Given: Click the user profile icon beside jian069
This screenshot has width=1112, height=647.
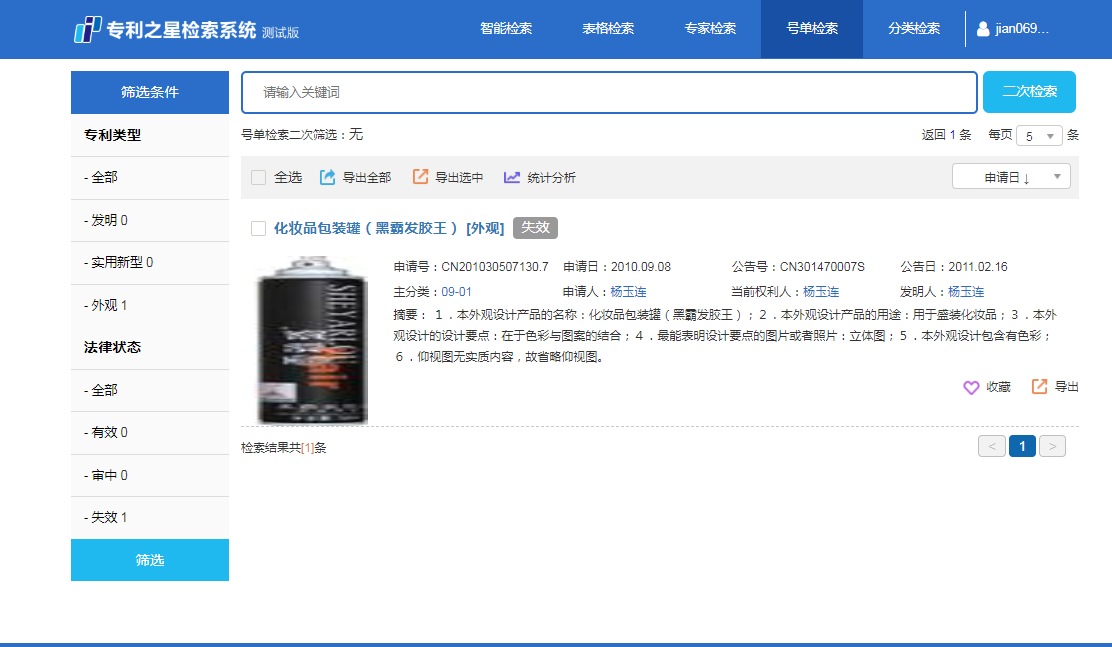Looking at the screenshot, I should pos(983,29).
